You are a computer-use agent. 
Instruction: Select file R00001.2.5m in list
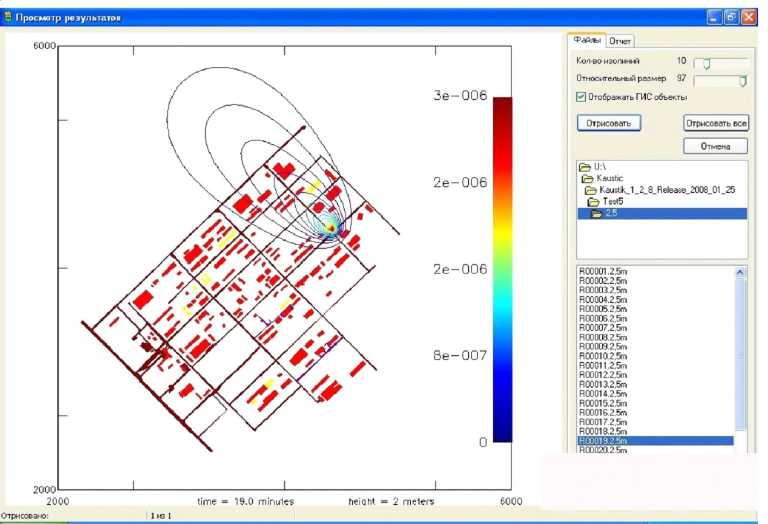tap(602, 273)
